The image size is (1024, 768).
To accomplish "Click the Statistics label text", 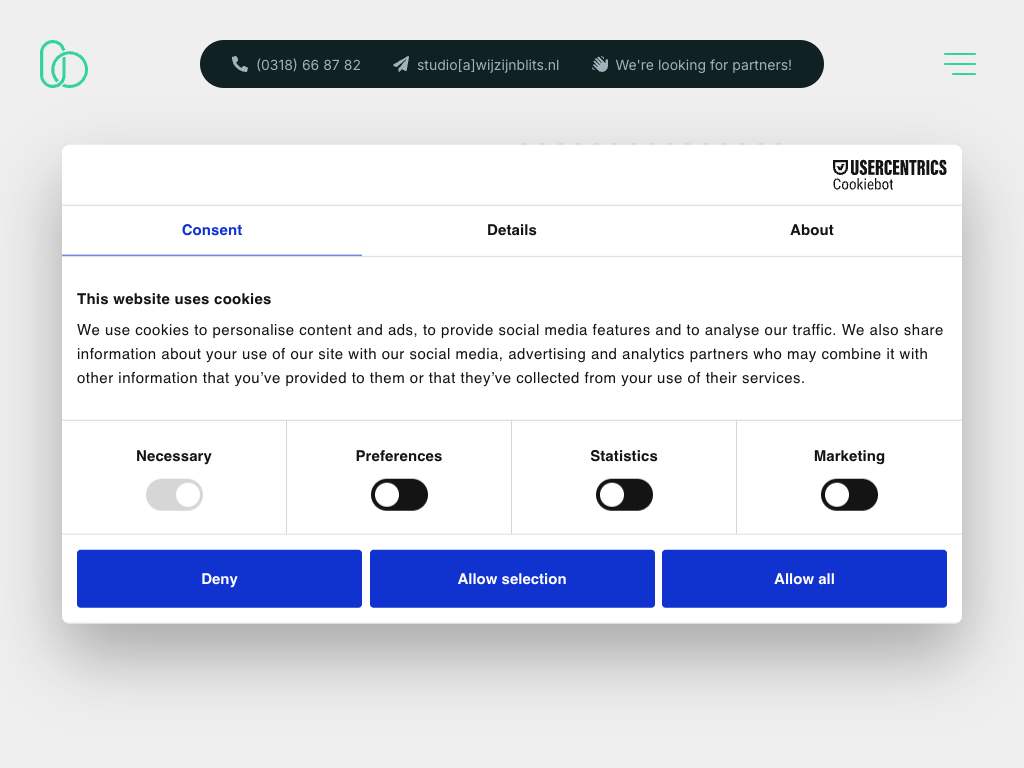I will [624, 456].
